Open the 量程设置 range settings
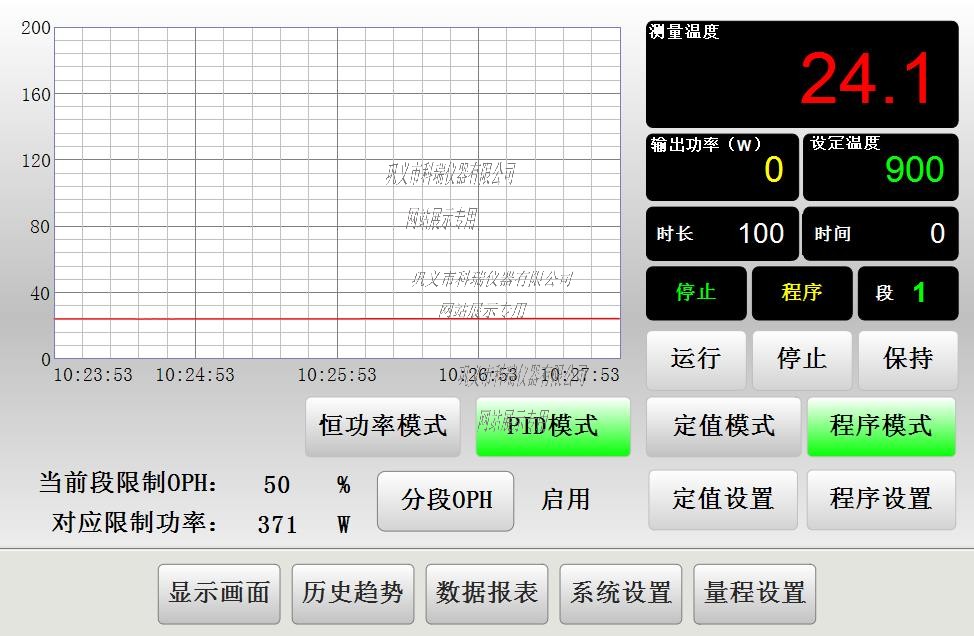This screenshot has width=974, height=636. tap(755, 593)
